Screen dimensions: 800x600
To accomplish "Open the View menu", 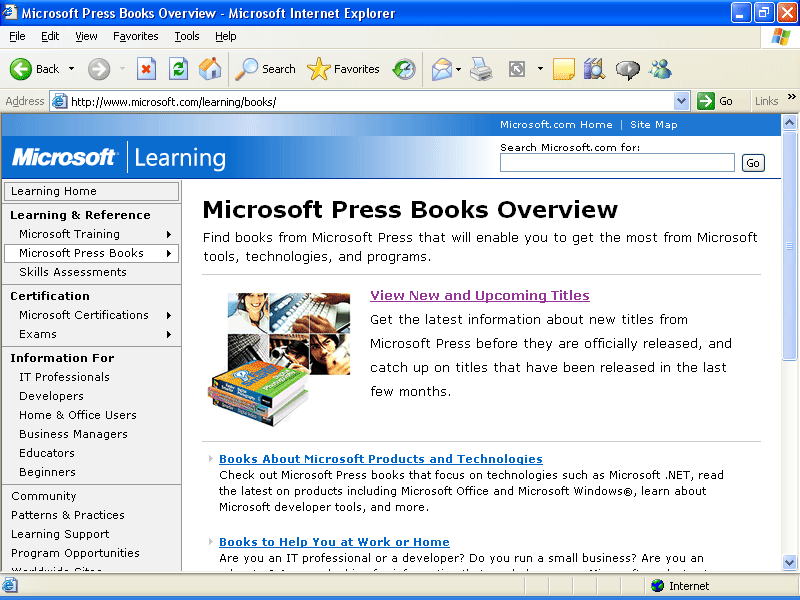I will coord(86,36).
